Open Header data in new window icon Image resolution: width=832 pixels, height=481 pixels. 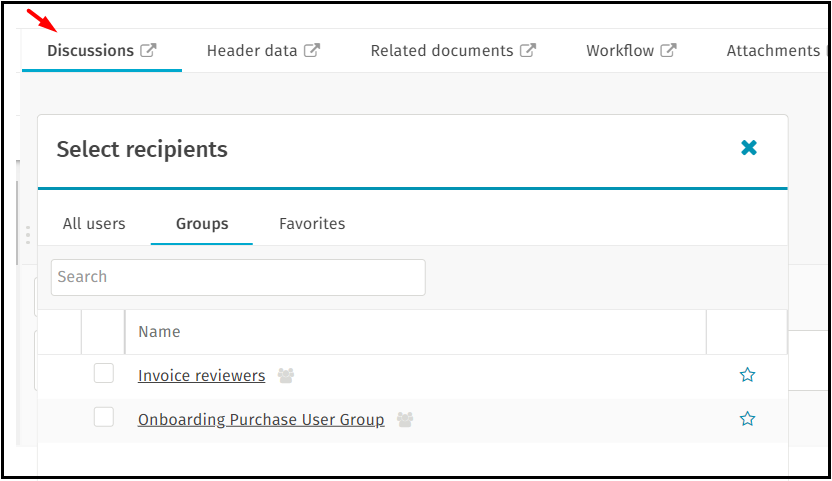(312, 51)
